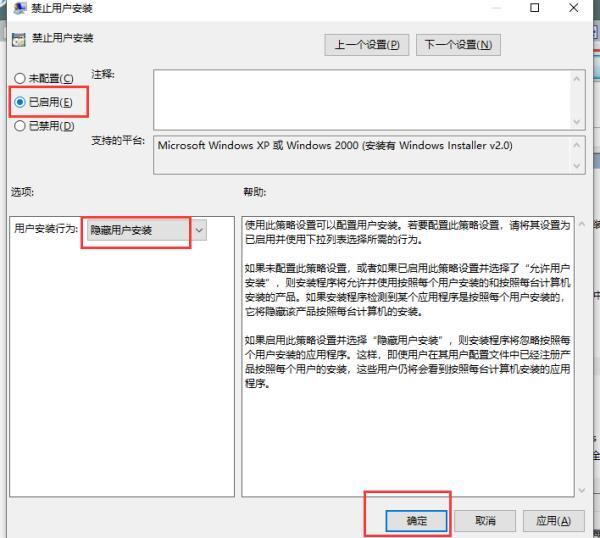Click the 支持的平台 box scroll down arrow
The height and width of the screenshot is (538, 600).
pyautogui.click(x=577, y=166)
